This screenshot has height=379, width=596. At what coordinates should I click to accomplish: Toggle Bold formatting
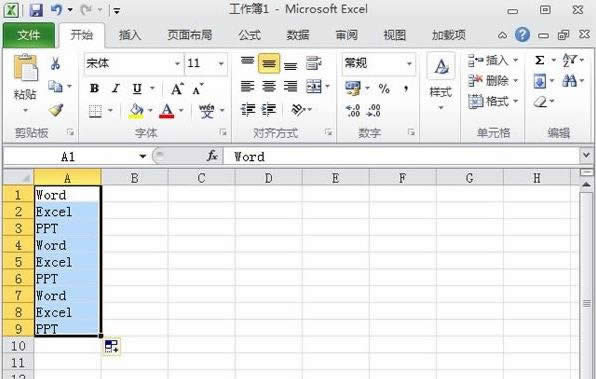(94, 89)
